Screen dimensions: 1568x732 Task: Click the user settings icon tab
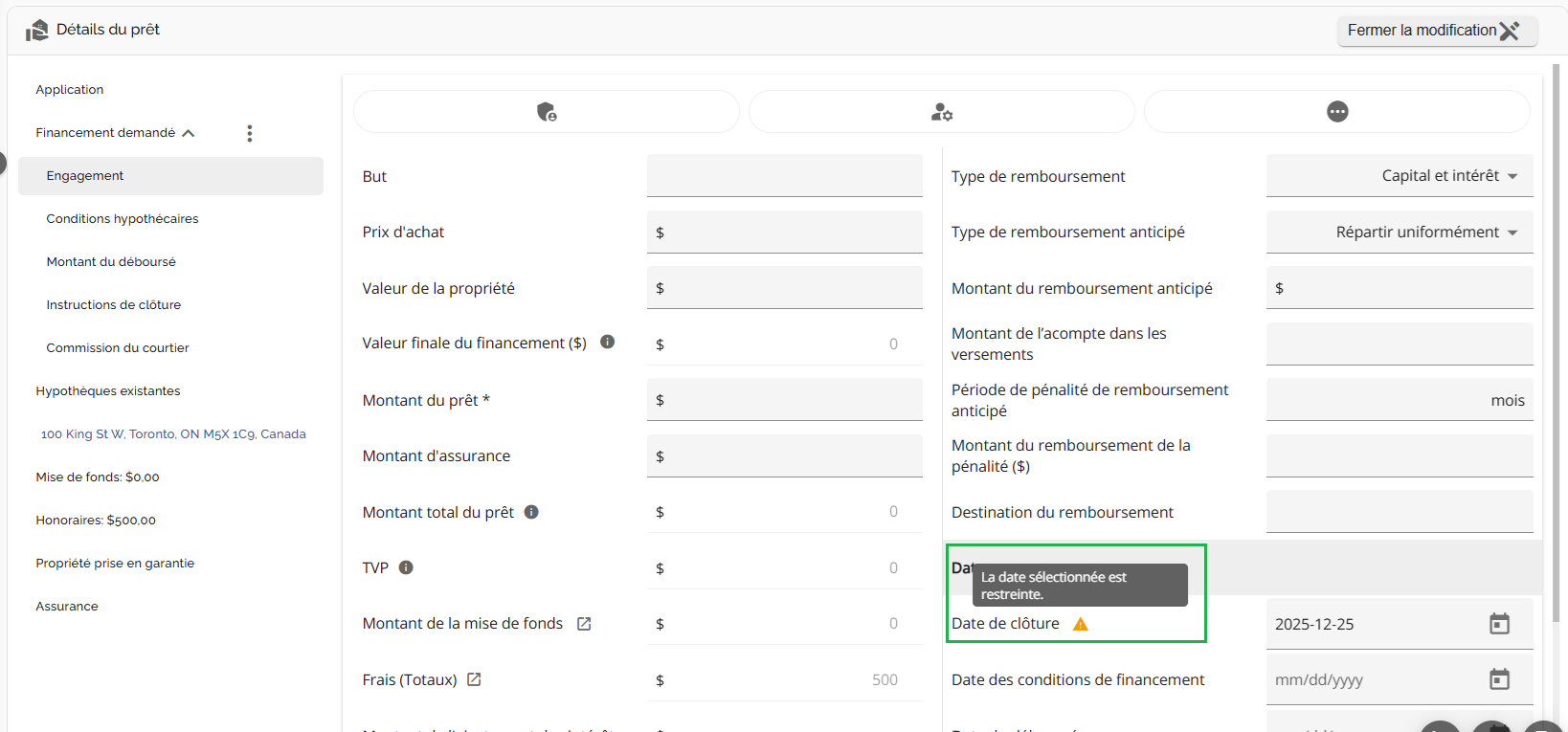942,112
